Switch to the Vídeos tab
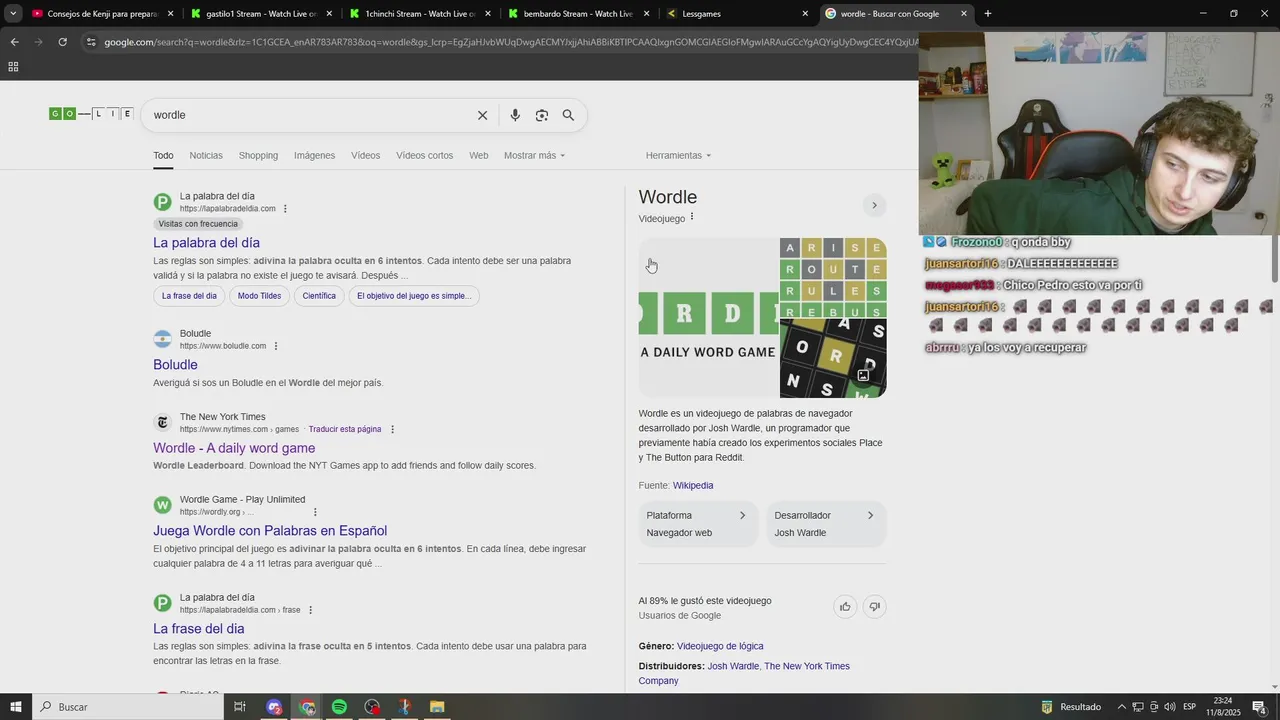Image resolution: width=1280 pixels, height=720 pixels. pos(365,155)
